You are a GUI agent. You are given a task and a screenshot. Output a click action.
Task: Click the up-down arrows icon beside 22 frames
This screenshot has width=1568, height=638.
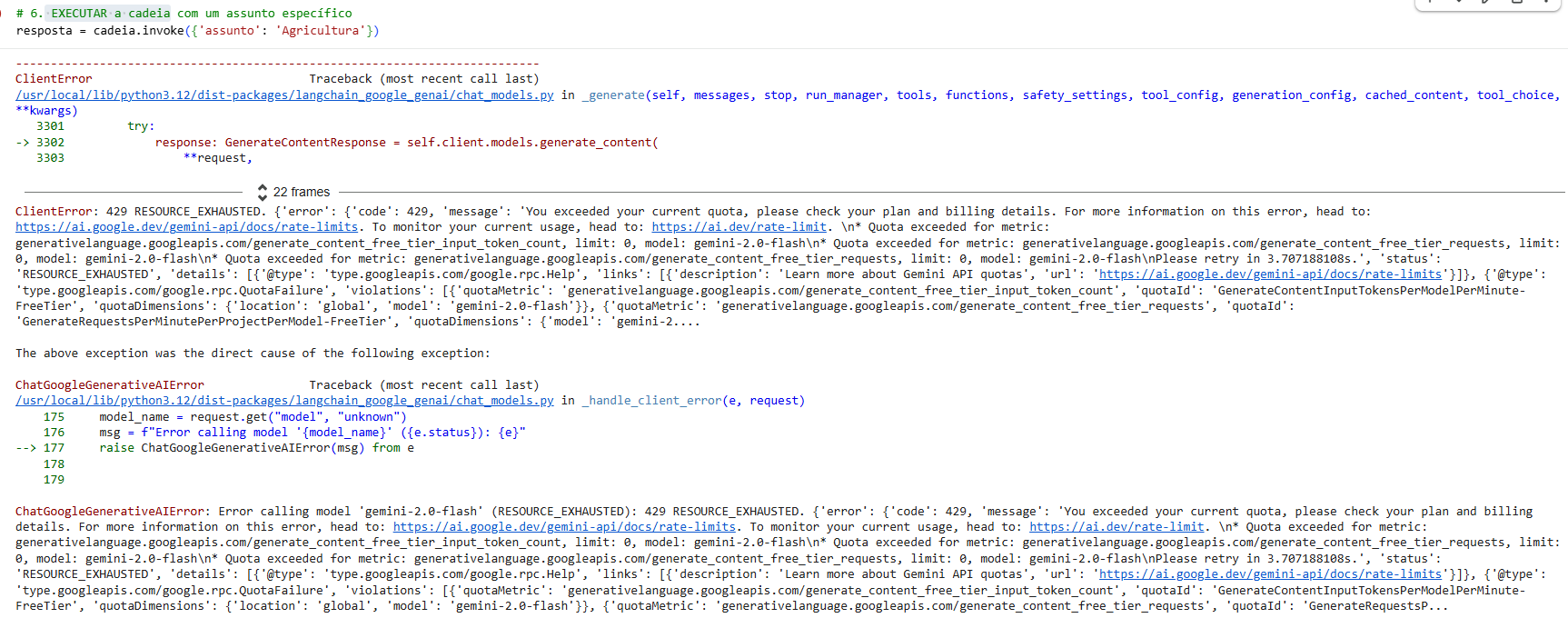pos(263,192)
